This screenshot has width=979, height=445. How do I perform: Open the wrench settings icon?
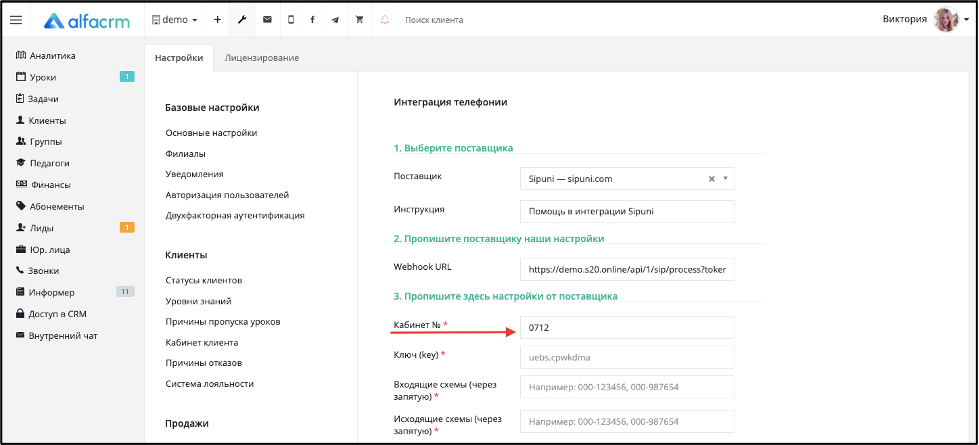242,20
